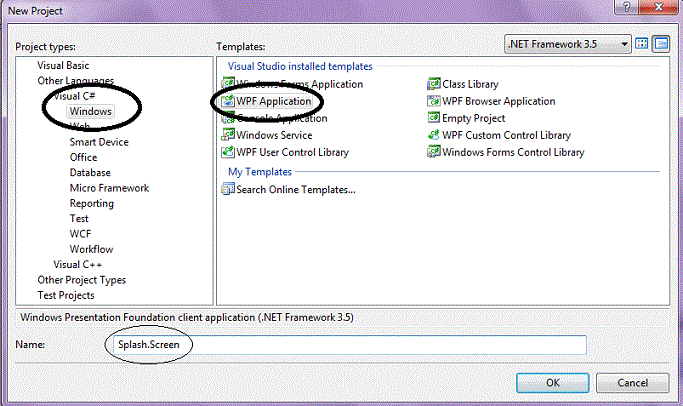Click Search Online Templates icon

(228, 189)
